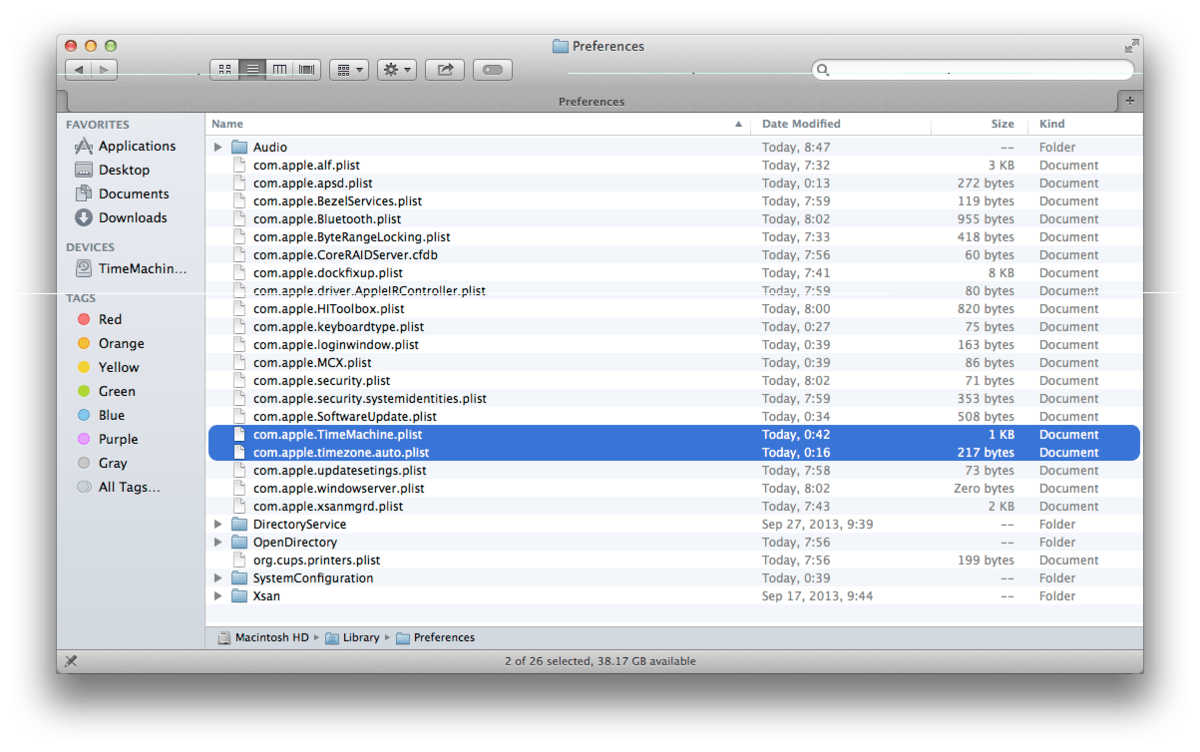Click the Edit Tags toolbar button
The image size is (1200, 752).
click(x=492, y=70)
